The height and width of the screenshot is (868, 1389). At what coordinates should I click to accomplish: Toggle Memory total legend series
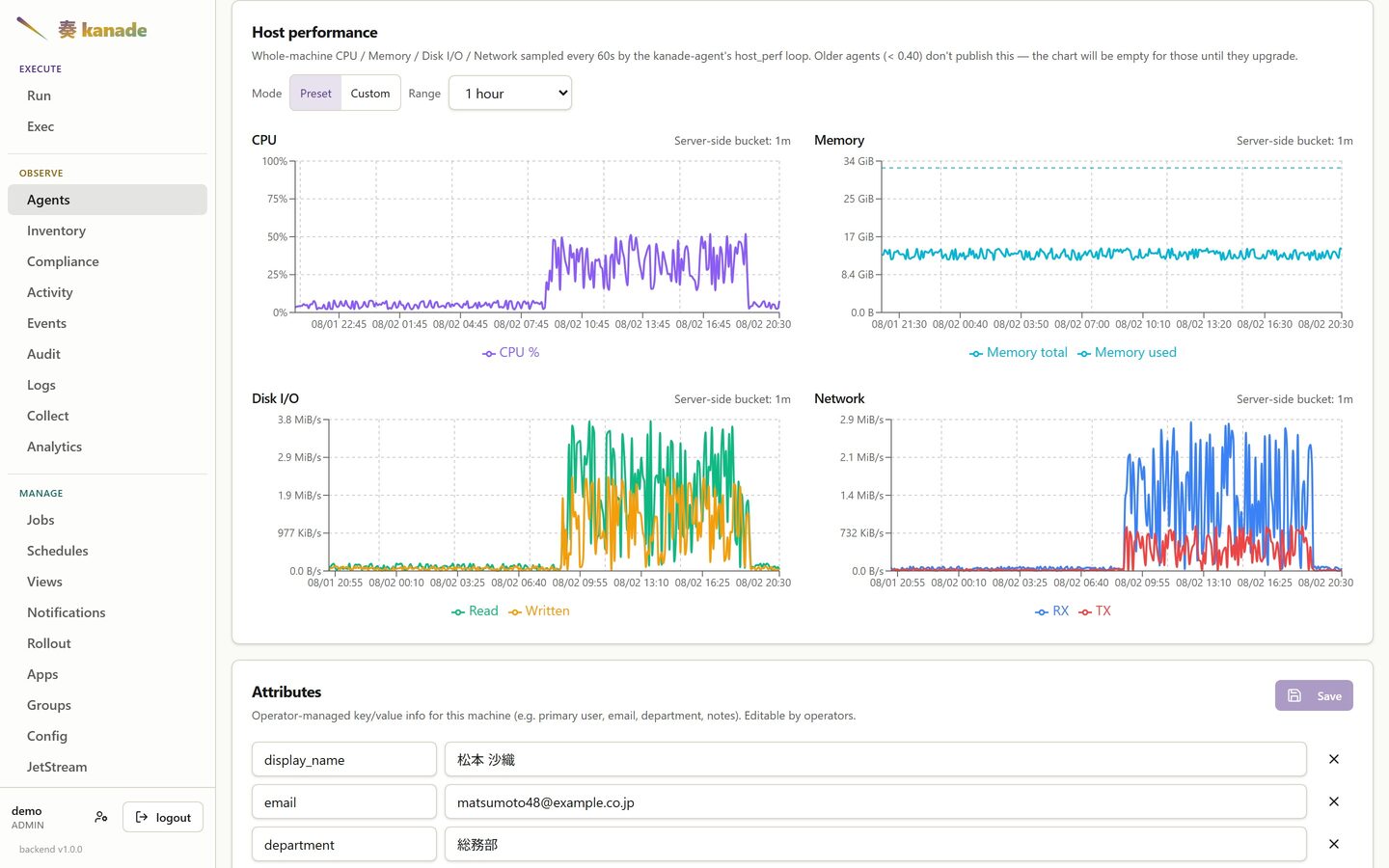click(x=1018, y=352)
